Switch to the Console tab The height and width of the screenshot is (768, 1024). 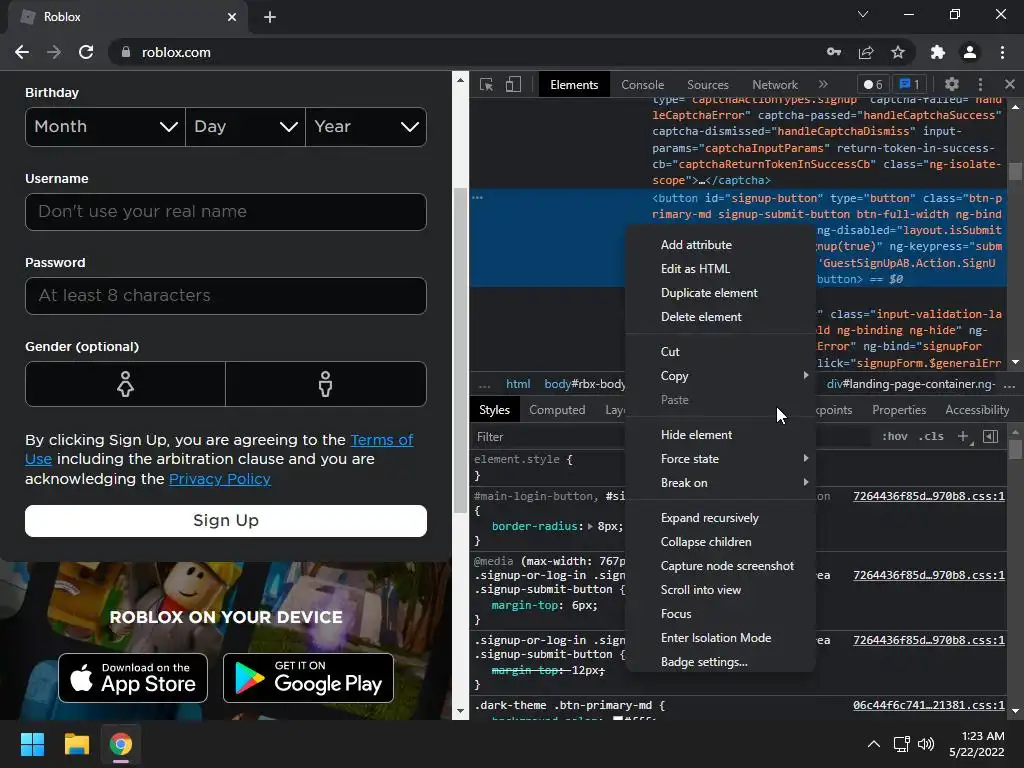point(643,85)
